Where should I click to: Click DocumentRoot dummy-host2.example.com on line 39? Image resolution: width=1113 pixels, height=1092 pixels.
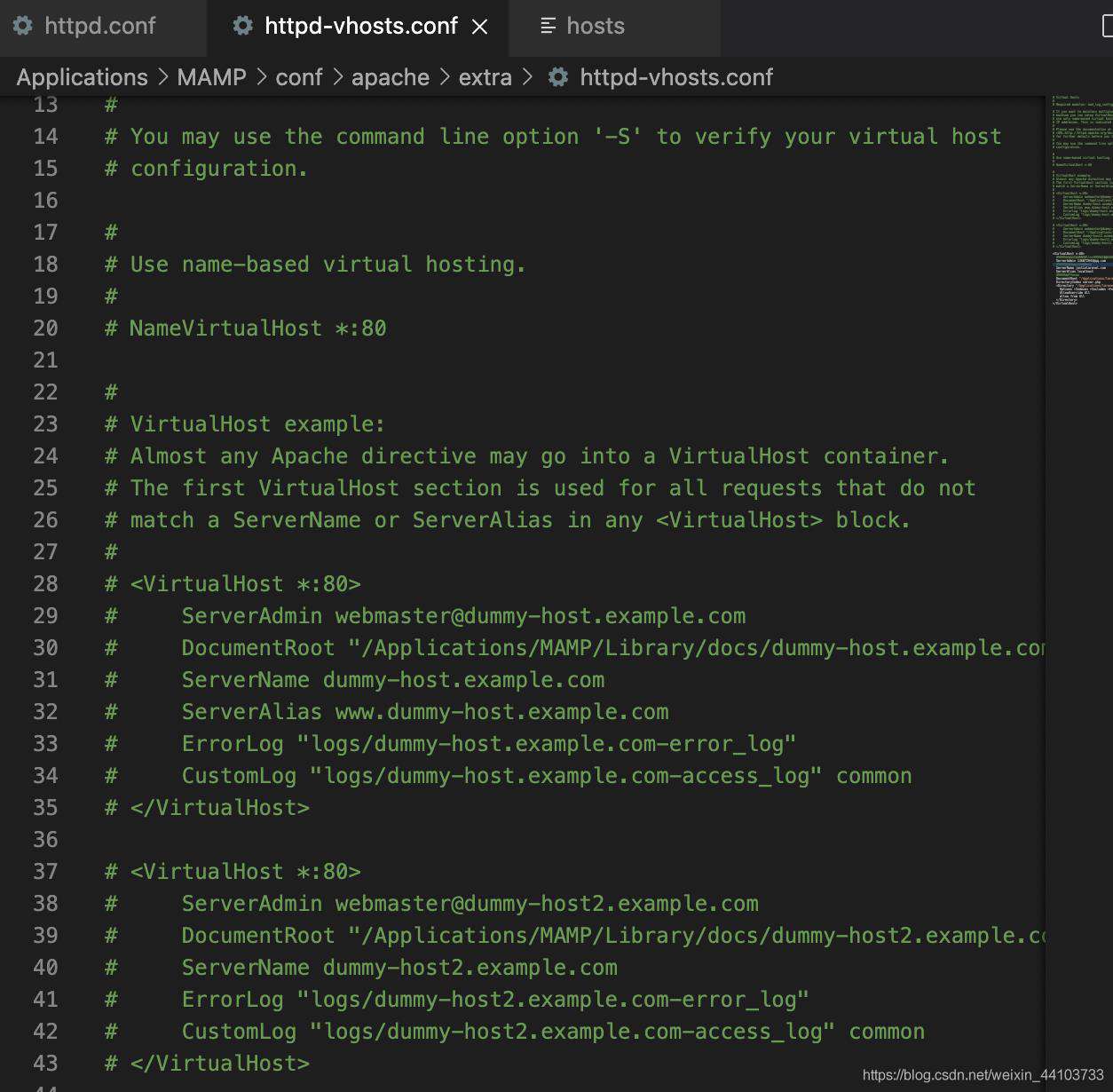coord(613,936)
